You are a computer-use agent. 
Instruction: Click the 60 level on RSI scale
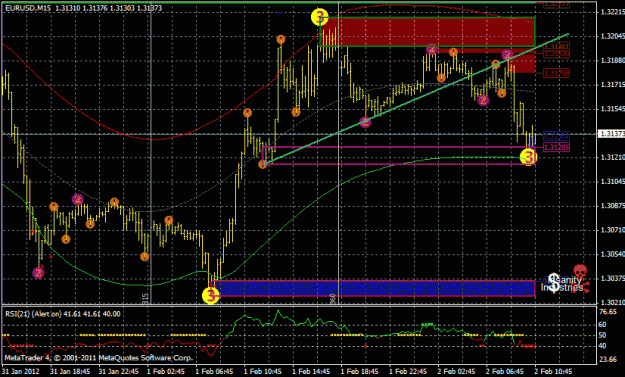click(x=603, y=325)
